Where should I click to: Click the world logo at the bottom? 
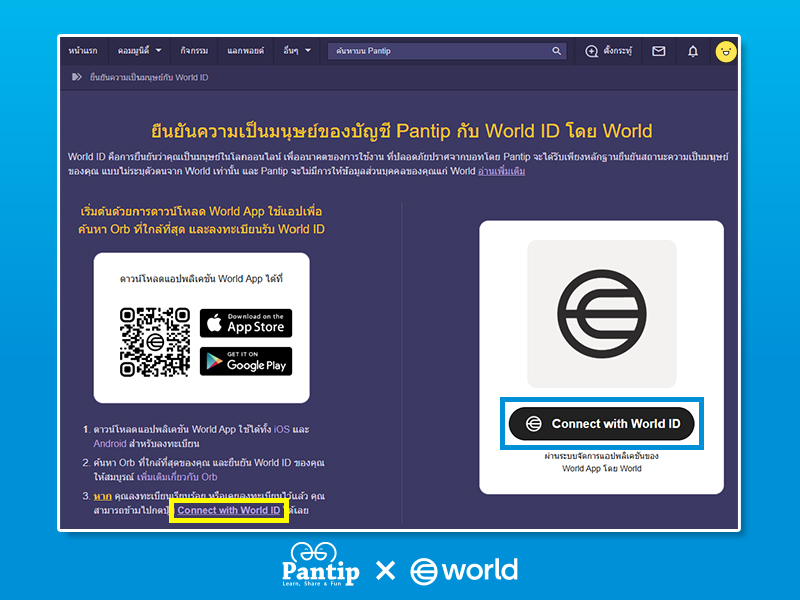464,570
